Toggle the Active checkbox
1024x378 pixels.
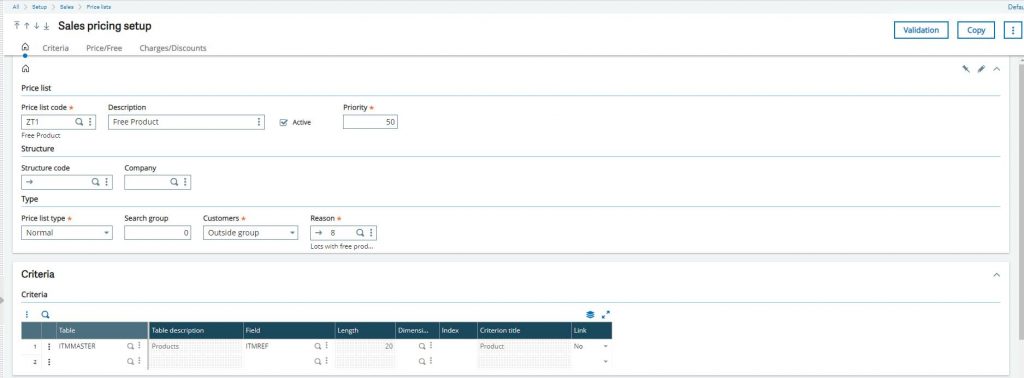(x=283, y=122)
